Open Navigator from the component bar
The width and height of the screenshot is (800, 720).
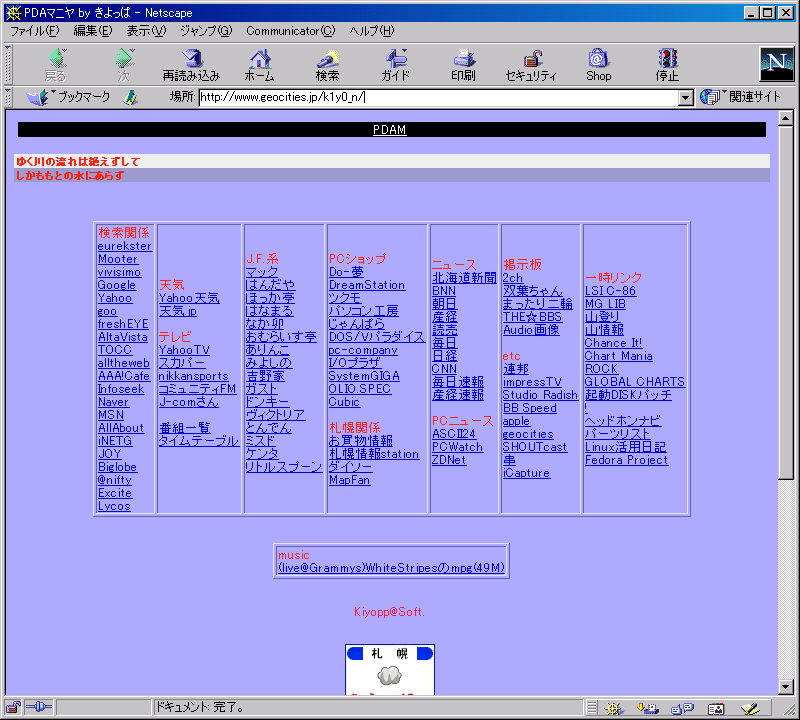tap(614, 708)
